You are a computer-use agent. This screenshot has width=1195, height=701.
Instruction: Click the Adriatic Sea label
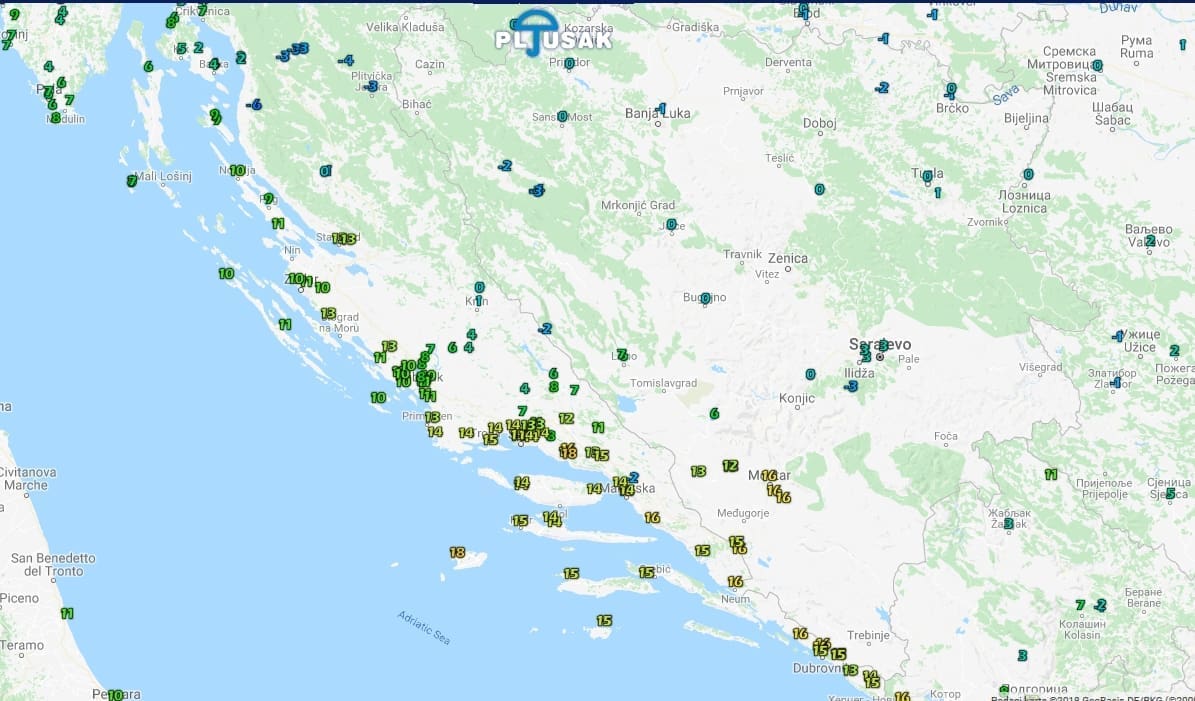click(x=424, y=627)
